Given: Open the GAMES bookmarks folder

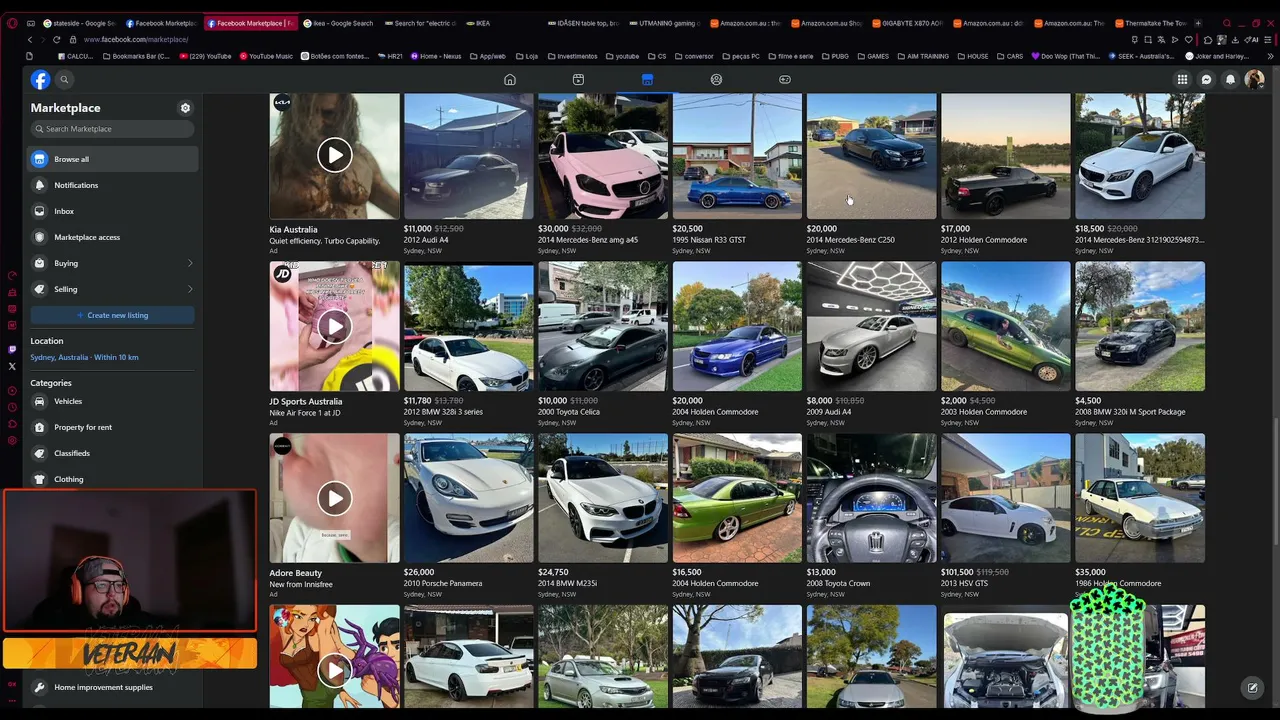Looking at the screenshot, I should point(873,56).
